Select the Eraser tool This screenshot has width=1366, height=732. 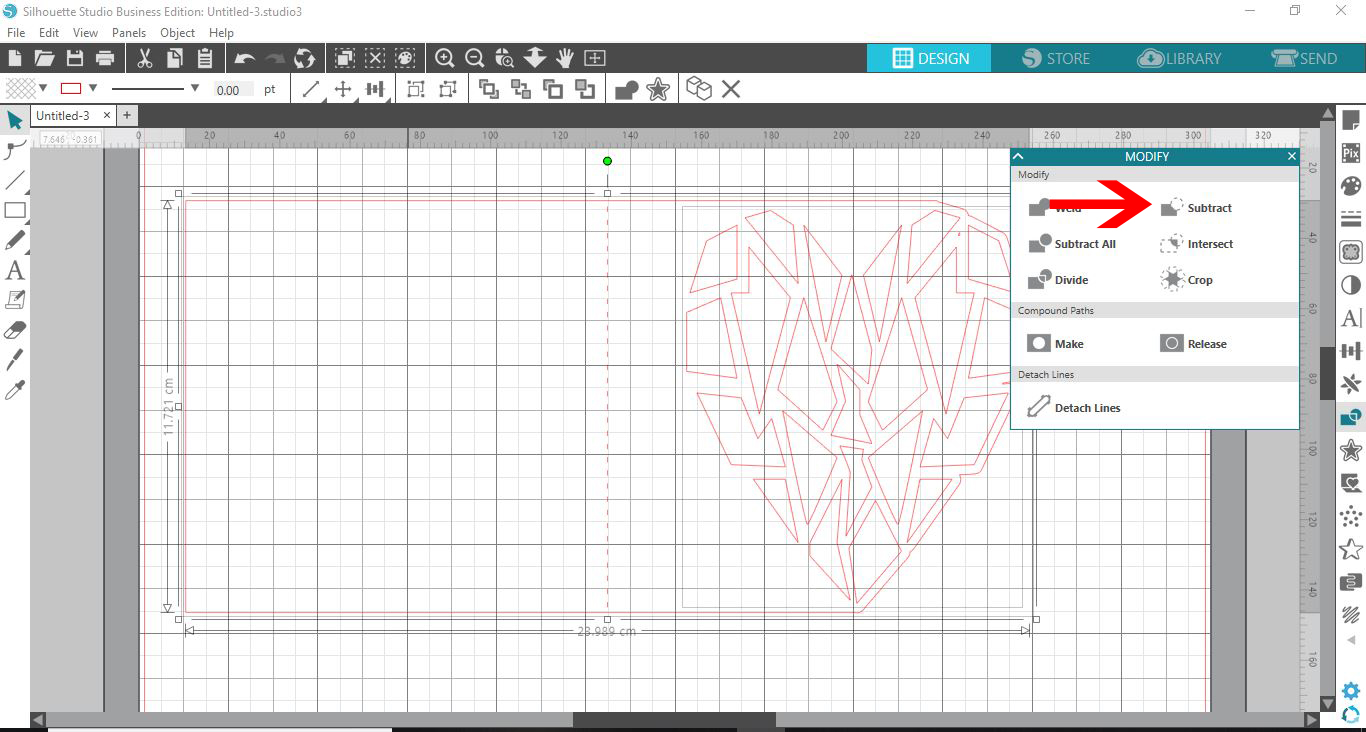click(14, 330)
